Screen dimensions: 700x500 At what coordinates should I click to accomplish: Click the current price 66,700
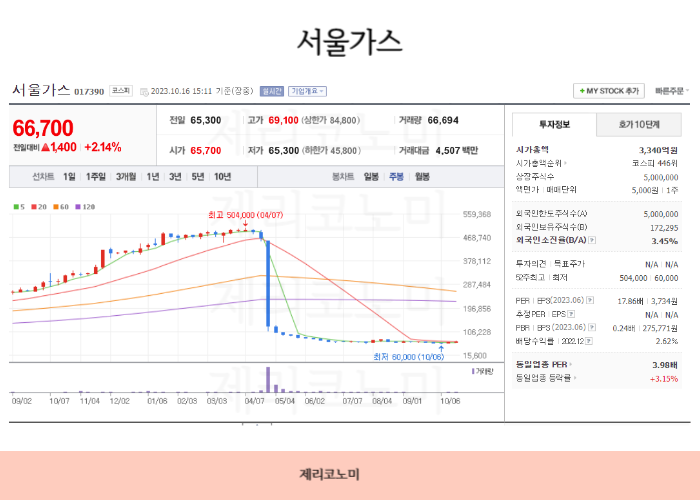[43, 128]
